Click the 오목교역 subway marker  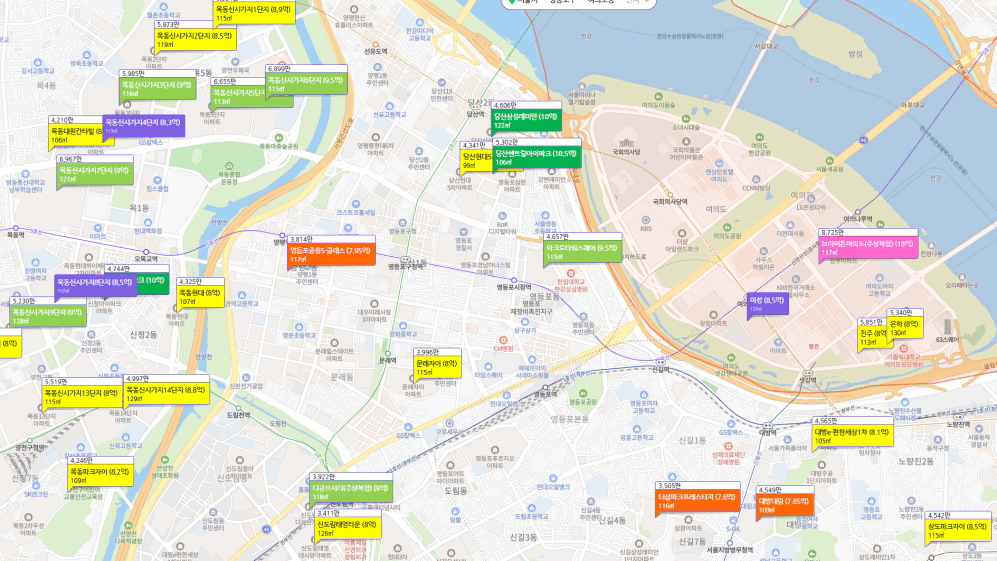point(146,252)
